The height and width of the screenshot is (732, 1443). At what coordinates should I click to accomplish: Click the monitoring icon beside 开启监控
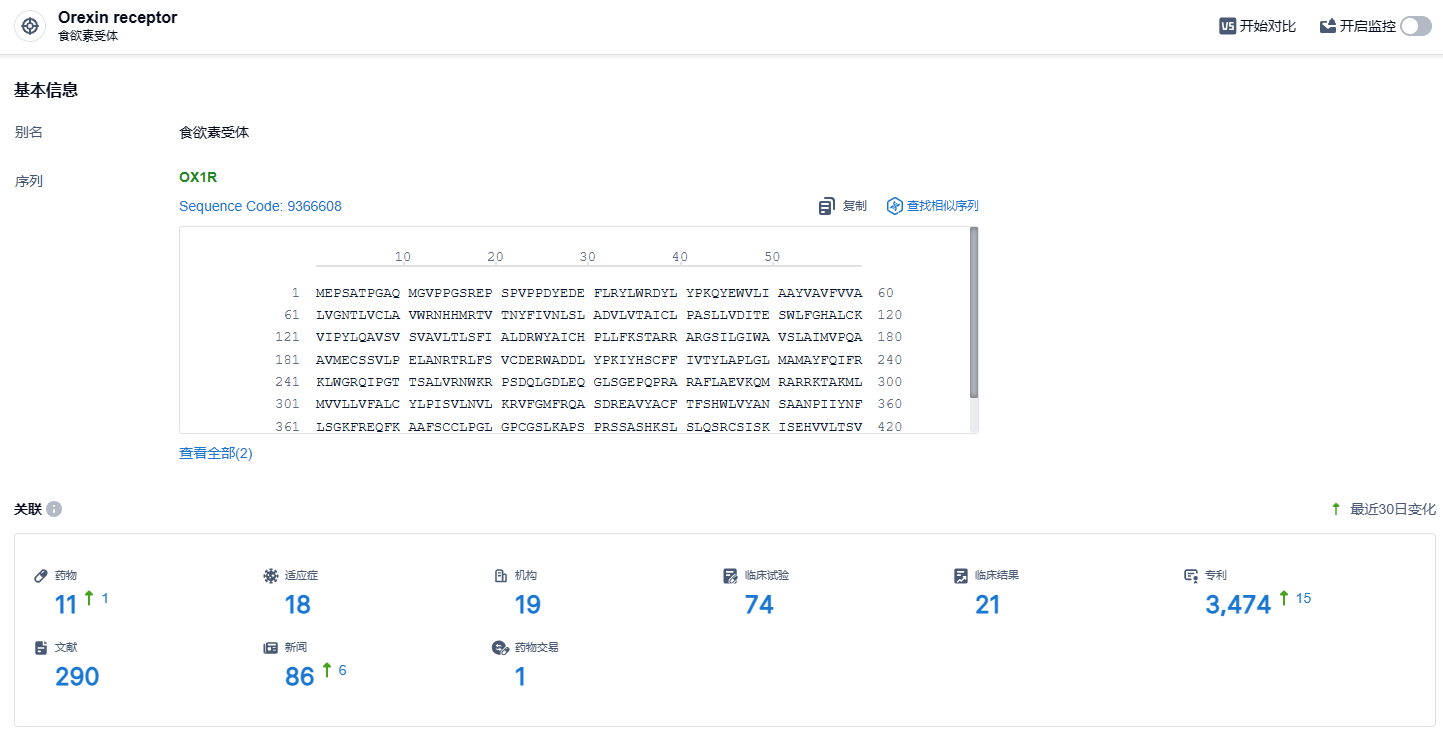pos(1328,26)
